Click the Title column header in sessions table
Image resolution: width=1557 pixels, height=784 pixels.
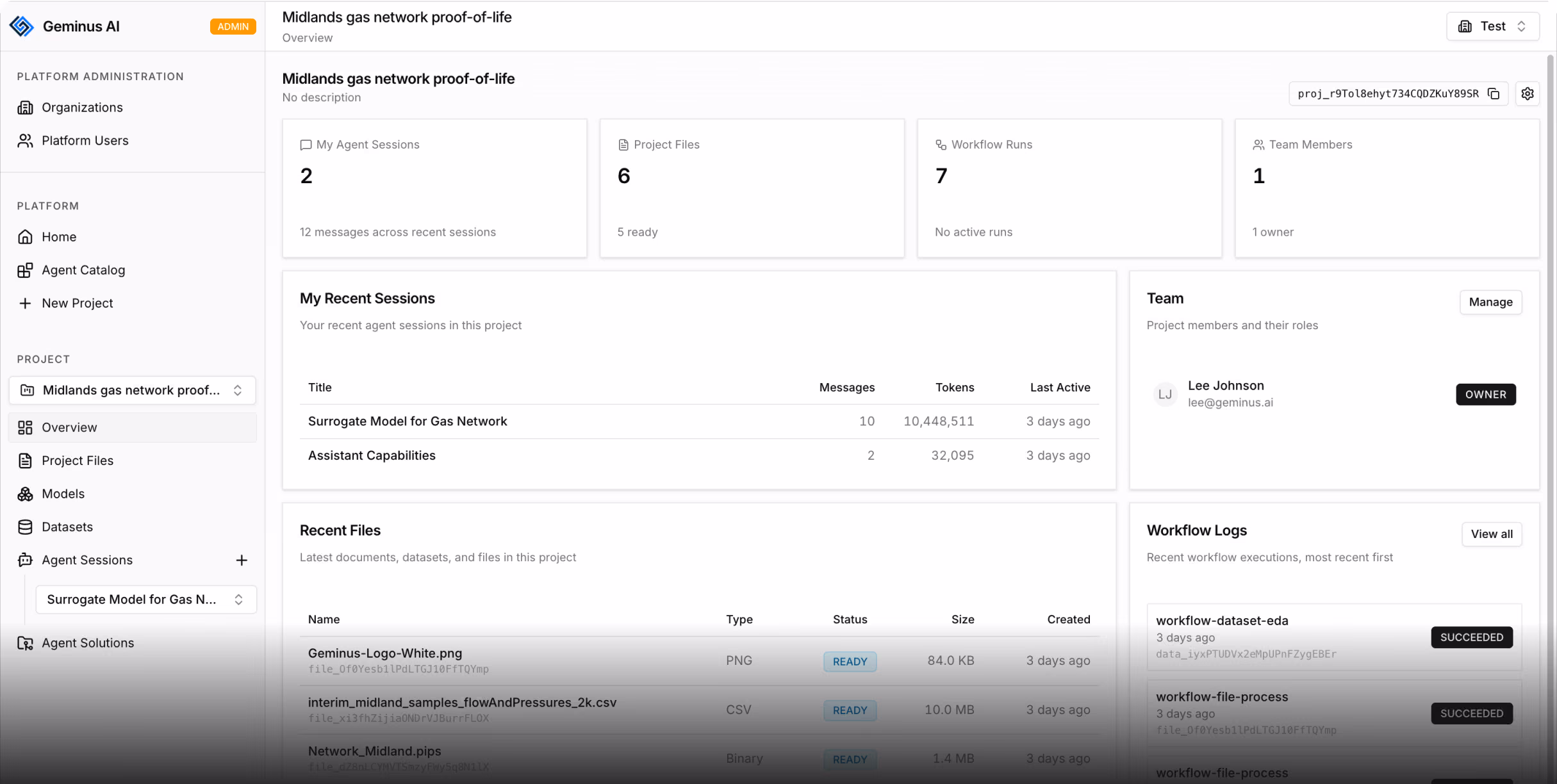point(320,388)
